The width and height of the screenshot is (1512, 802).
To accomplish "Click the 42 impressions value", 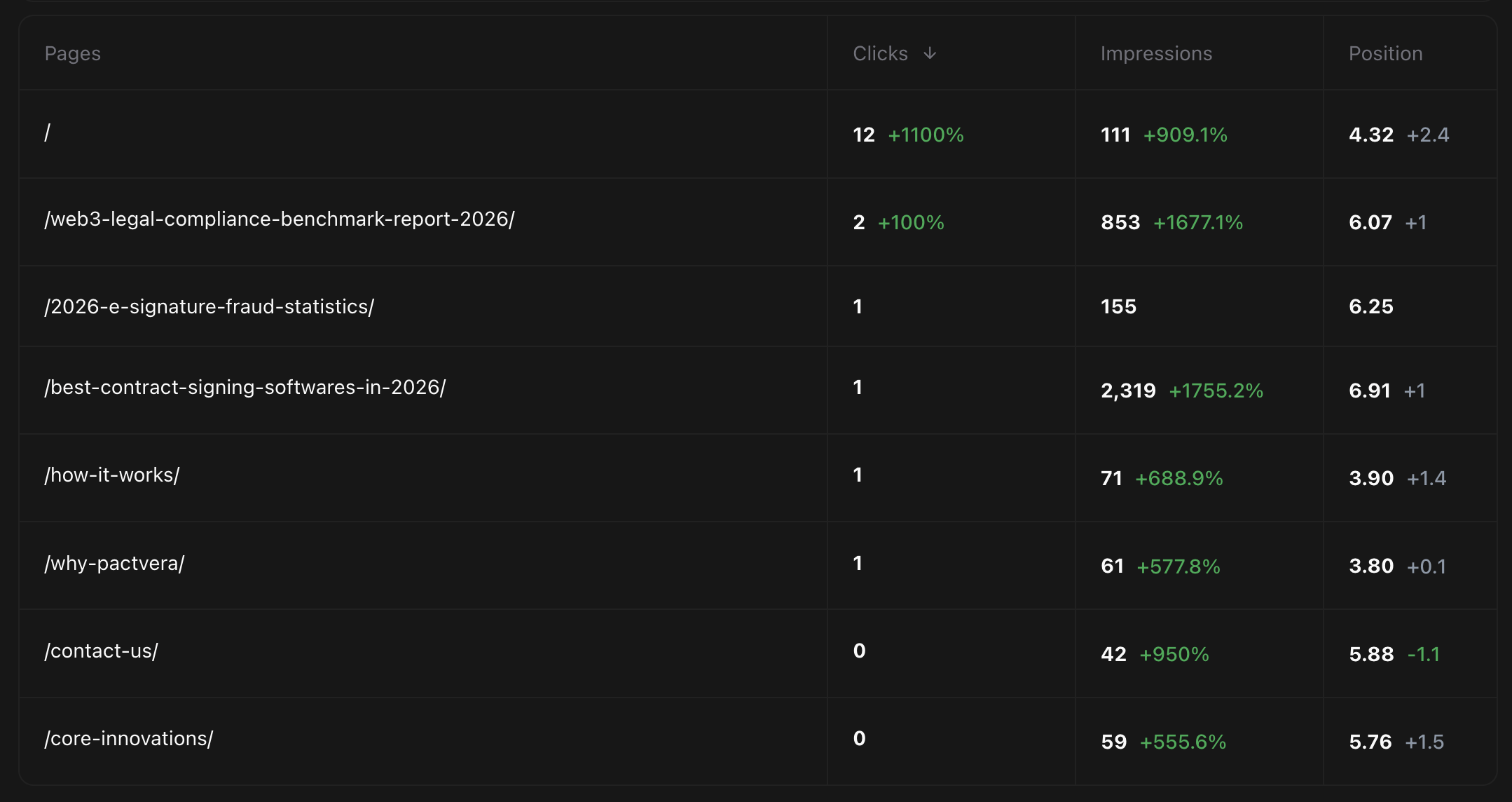I will point(1113,654).
